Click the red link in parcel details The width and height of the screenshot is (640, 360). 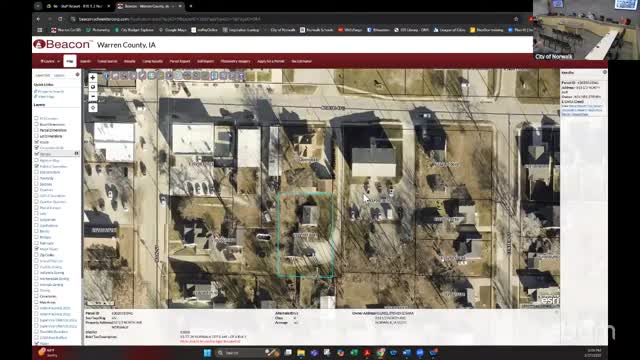210,341
